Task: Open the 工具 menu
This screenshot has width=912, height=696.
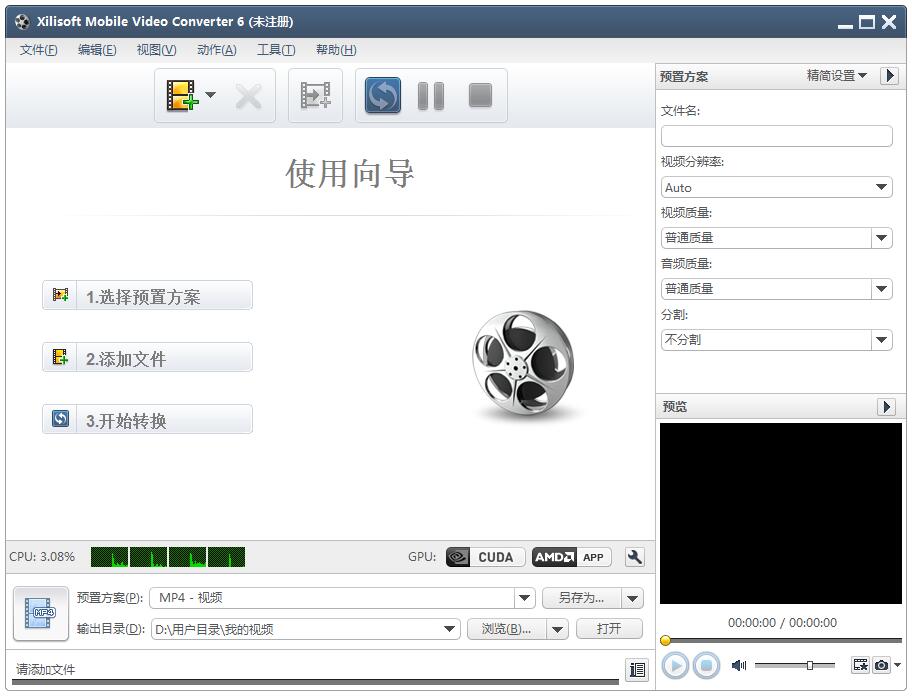Action: coord(276,50)
